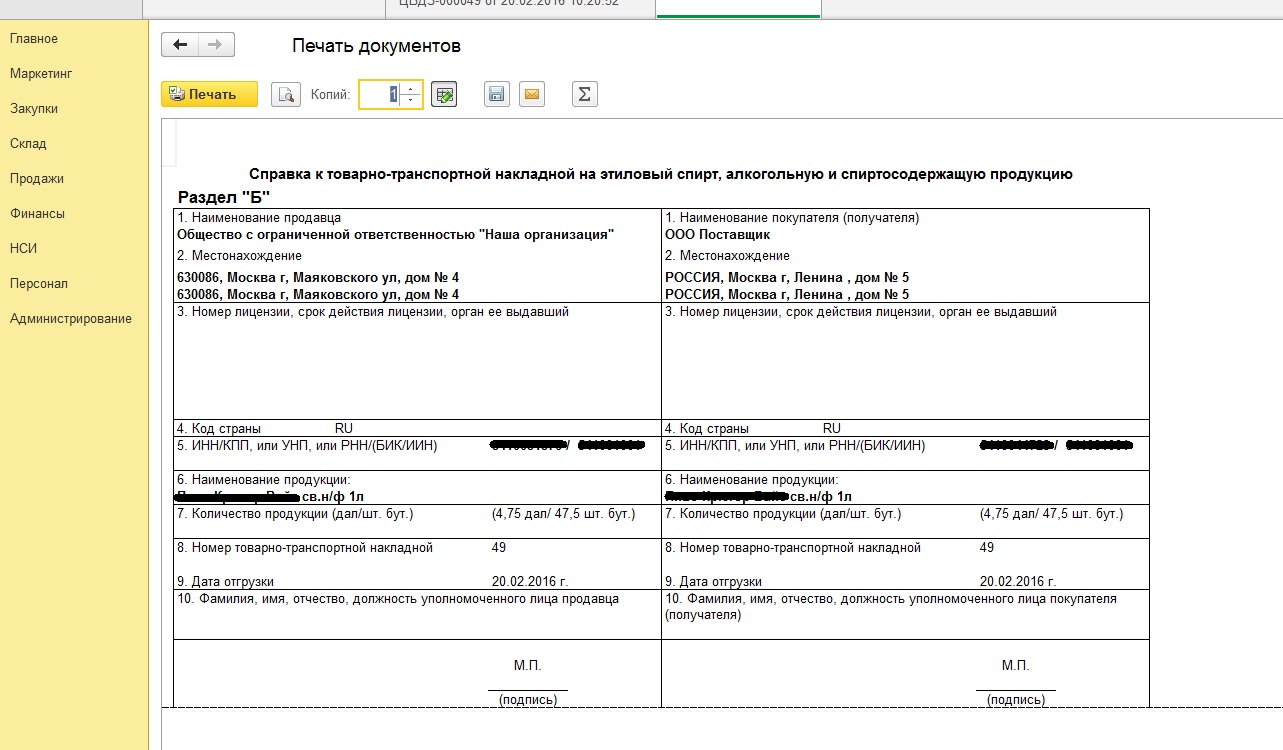The height and width of the screenshot is (750, 1283).
Task: Open the Склад section
Action: pyautogui.click(x=28, y=144)
